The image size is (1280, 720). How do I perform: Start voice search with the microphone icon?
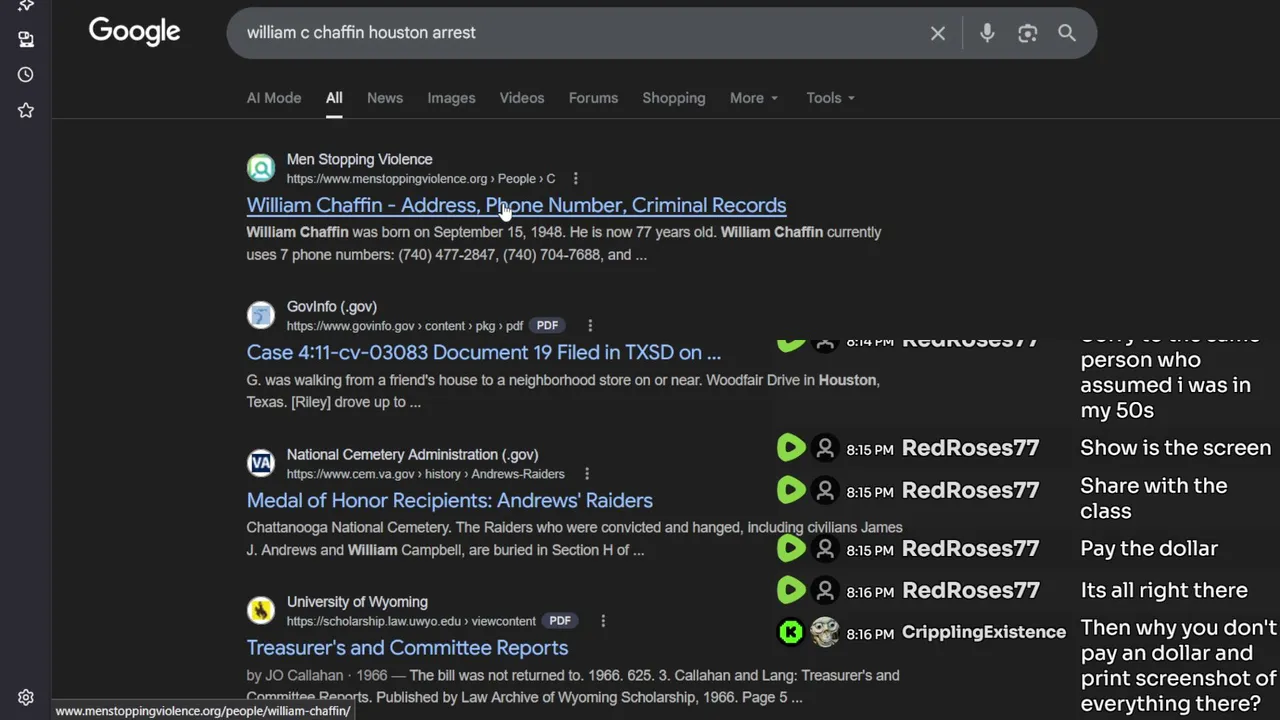987,33
